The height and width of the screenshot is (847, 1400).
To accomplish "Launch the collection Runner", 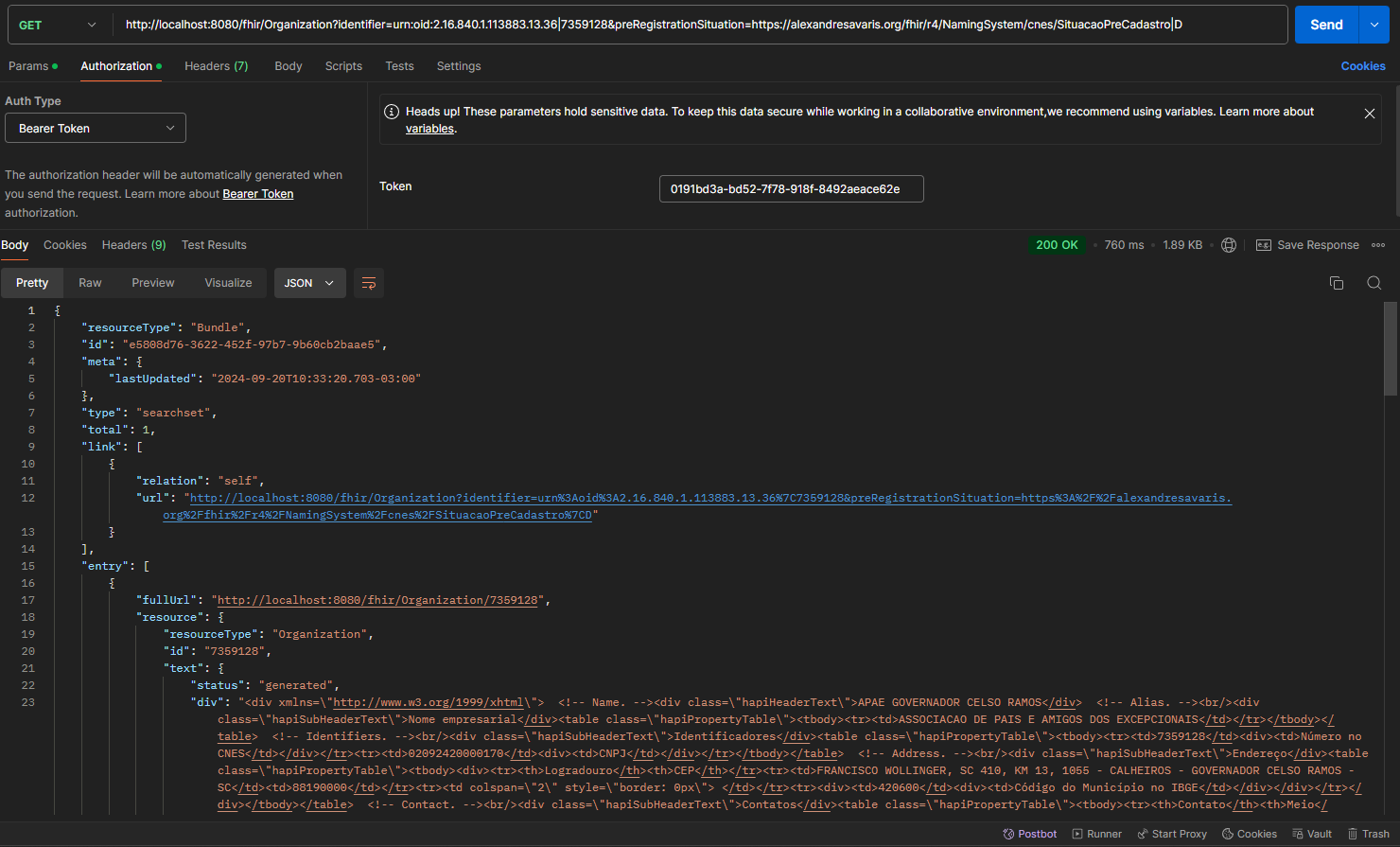I will click(1096, 834).
